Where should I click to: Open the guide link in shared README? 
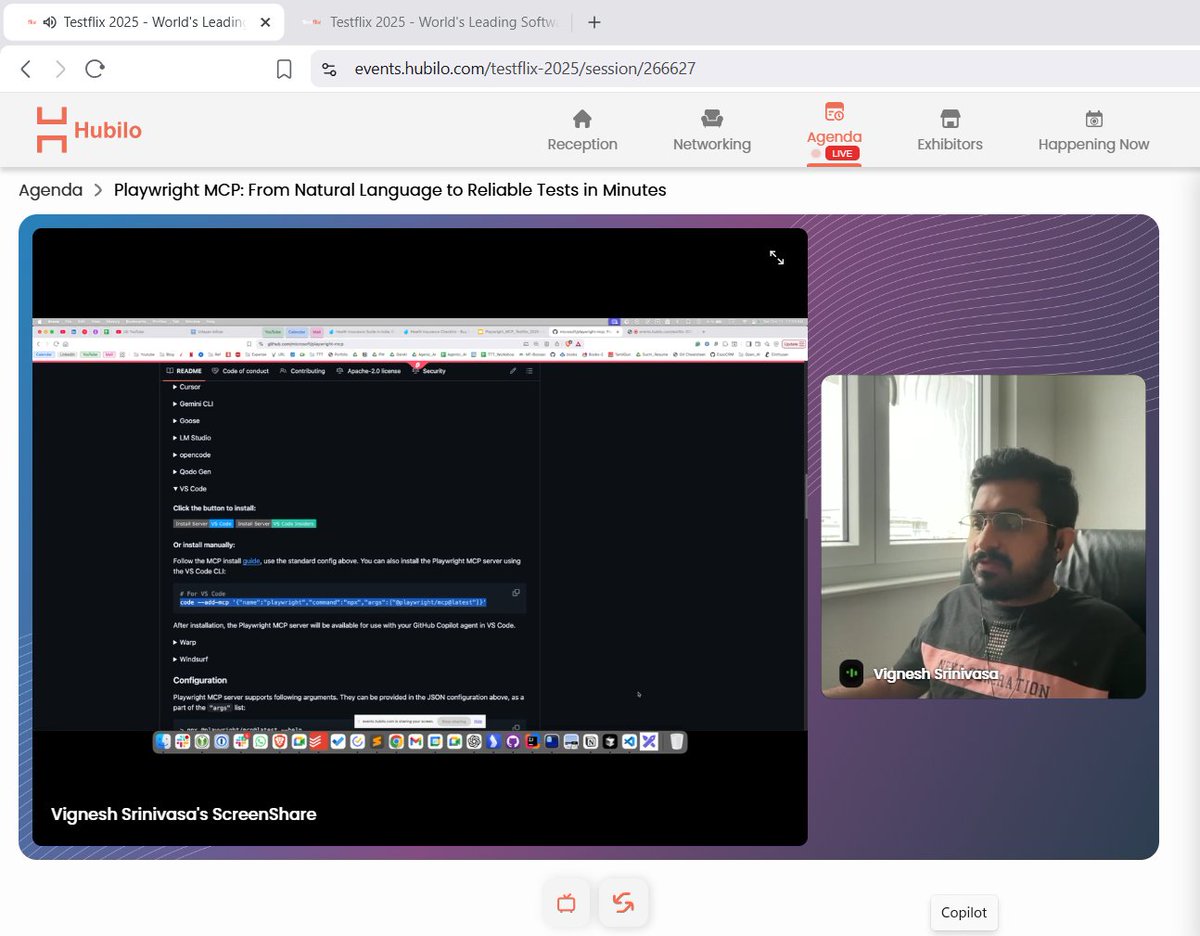point(251,561)
